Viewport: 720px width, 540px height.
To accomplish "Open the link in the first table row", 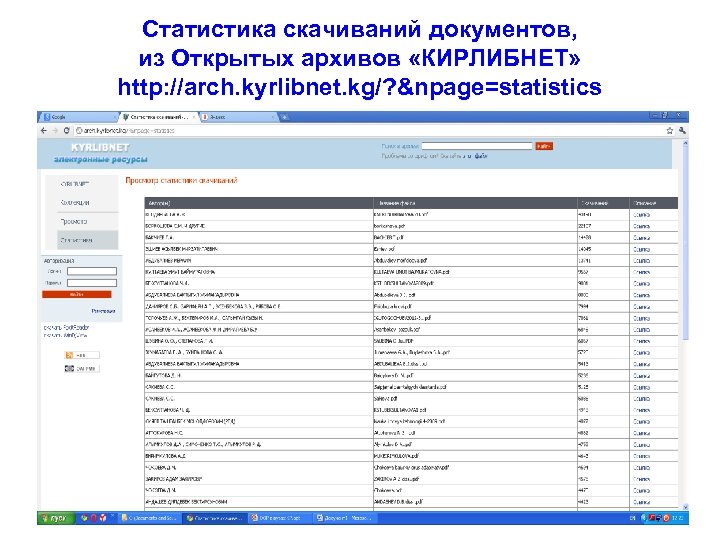I will 641,215.
